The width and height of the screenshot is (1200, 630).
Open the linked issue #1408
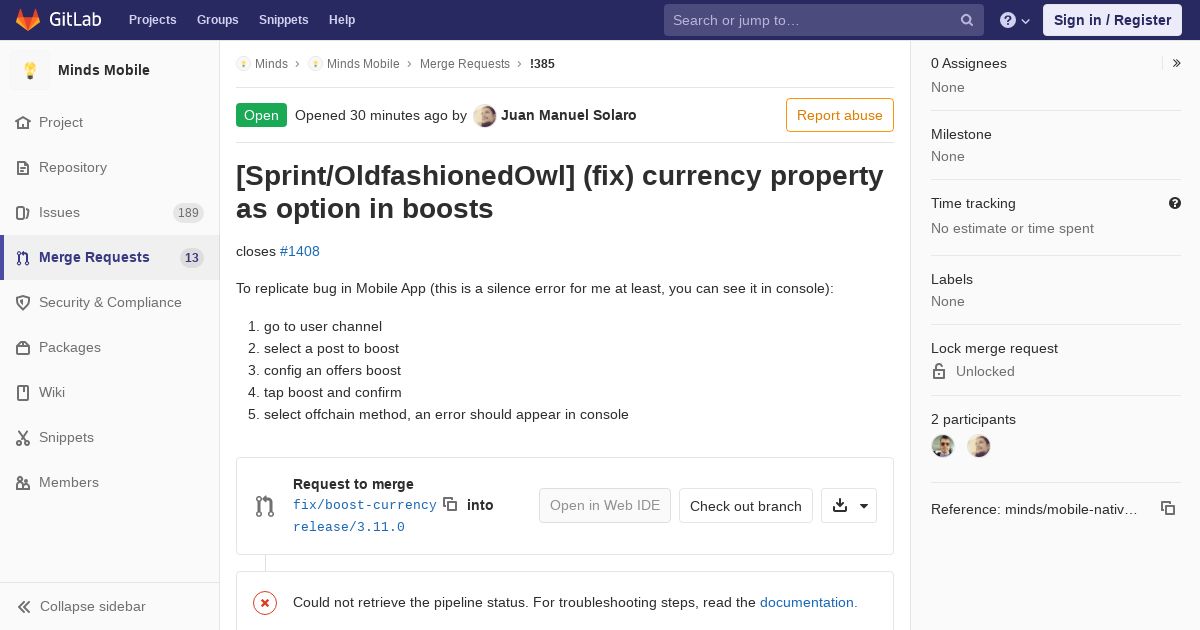[x=300, y=251]
